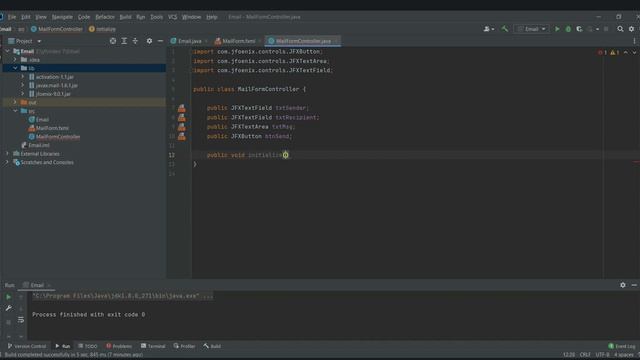
Task: Open Version Control tool window
Action: [x=27, y=346]
